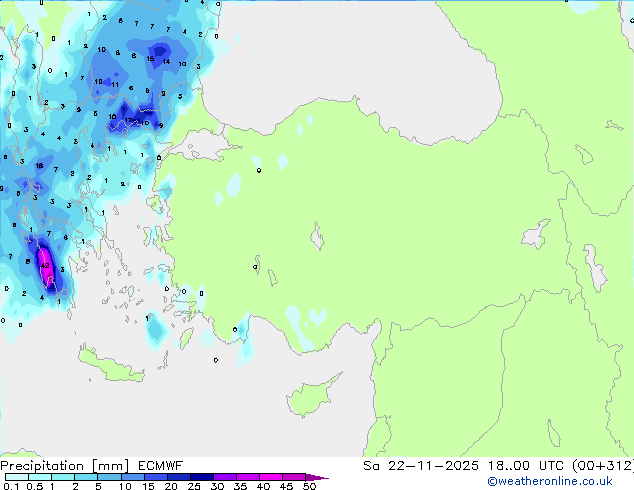Click the 25 to 30 mm navy swatch

201,477
